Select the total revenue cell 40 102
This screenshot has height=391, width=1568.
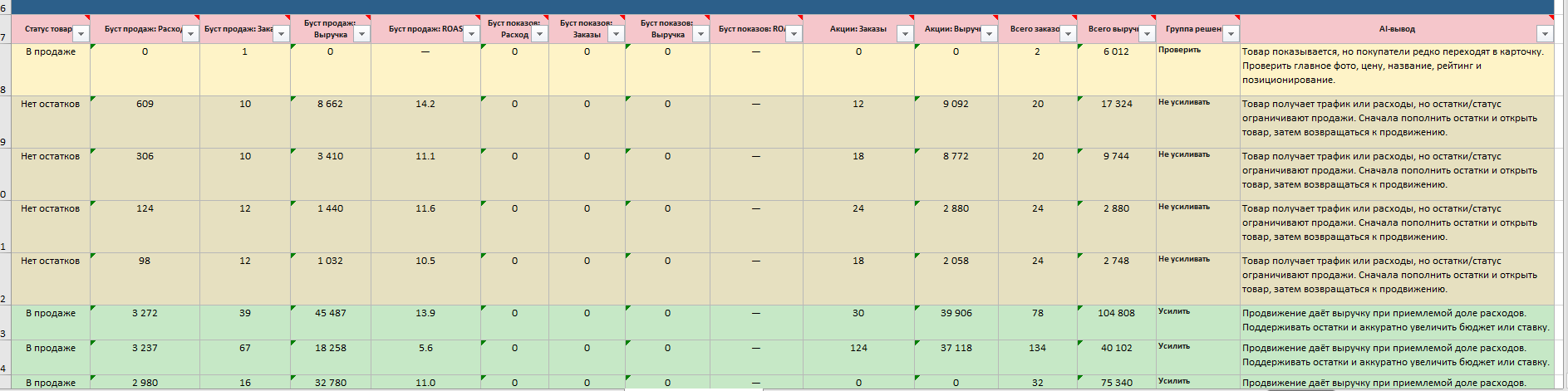1116,358
